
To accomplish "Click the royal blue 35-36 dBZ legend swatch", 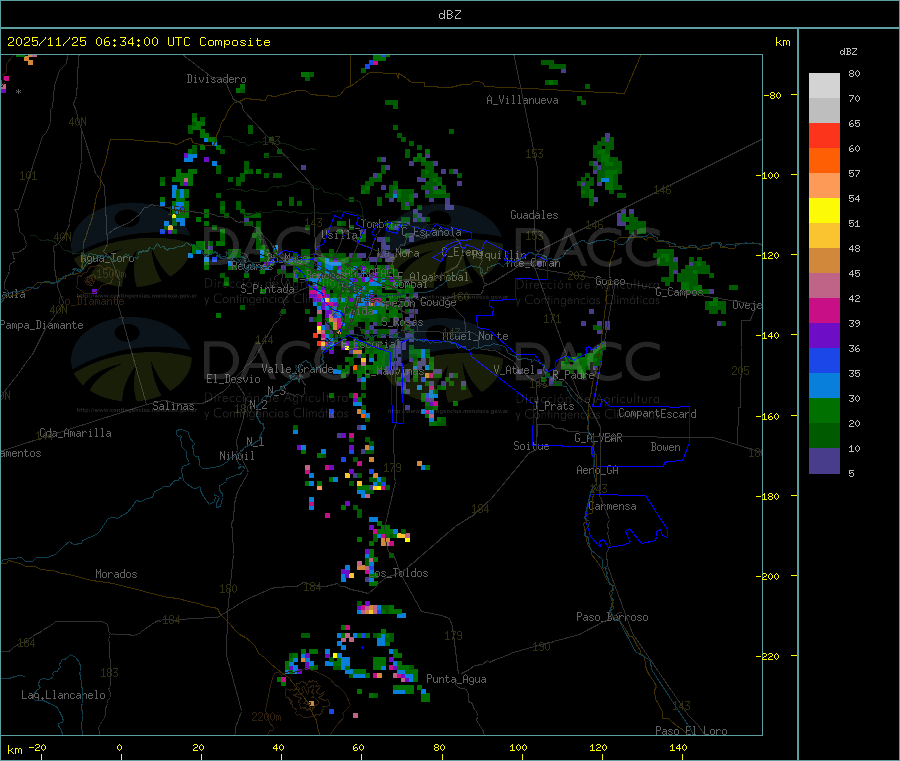I will tap(824, 361).
